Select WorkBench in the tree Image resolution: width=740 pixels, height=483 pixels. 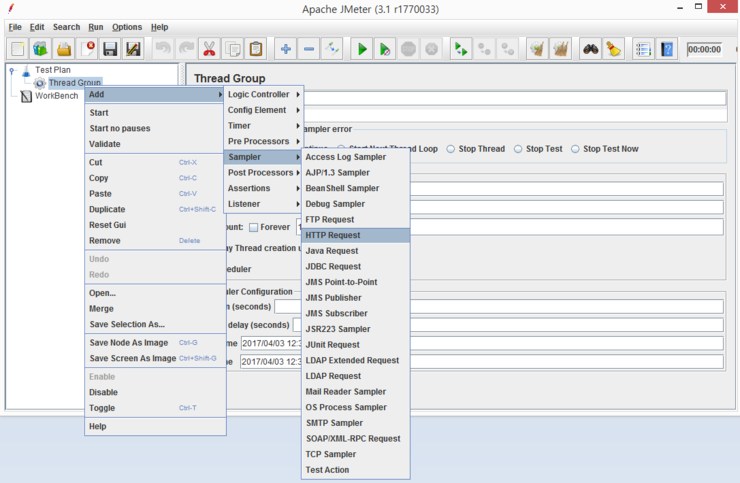click(x=56, y=96)
